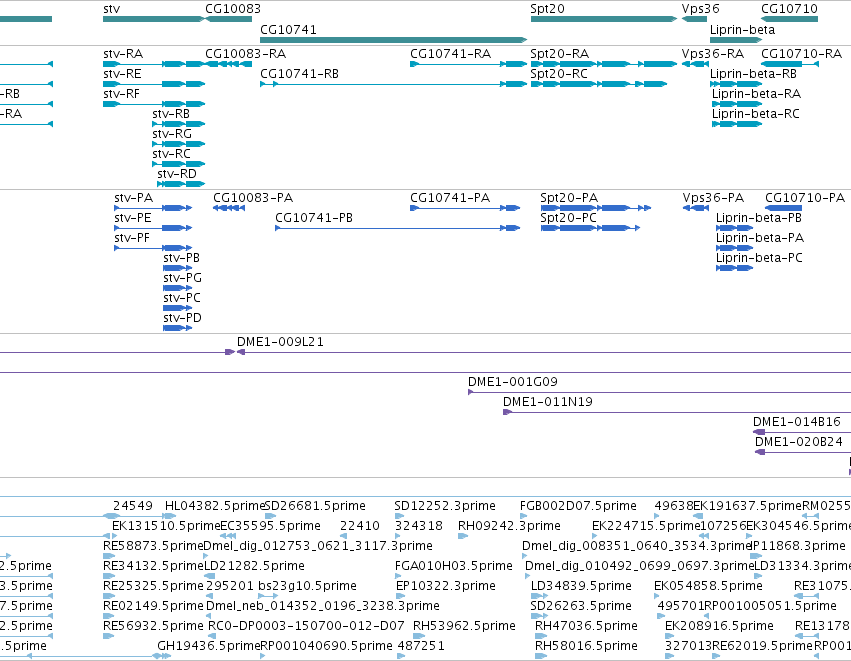Select BAC clone DME1-020B24

point(803,453)
